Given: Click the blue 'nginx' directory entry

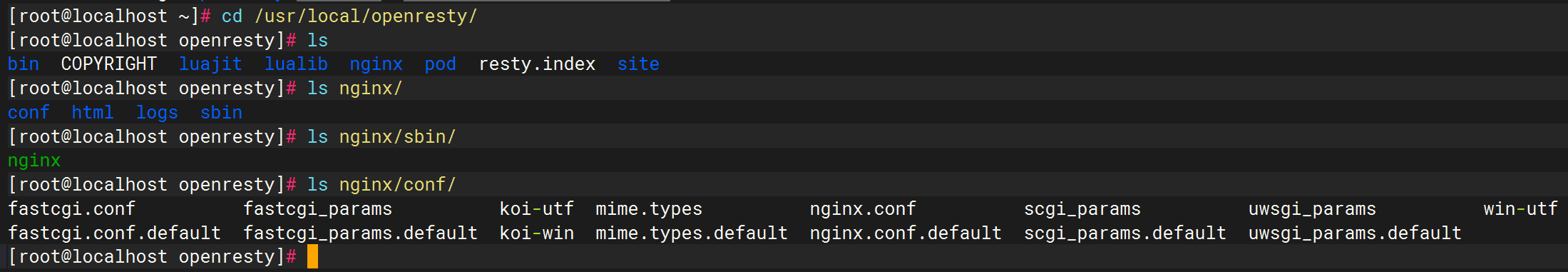Looking at the screenshot, I should coord(376,65).
